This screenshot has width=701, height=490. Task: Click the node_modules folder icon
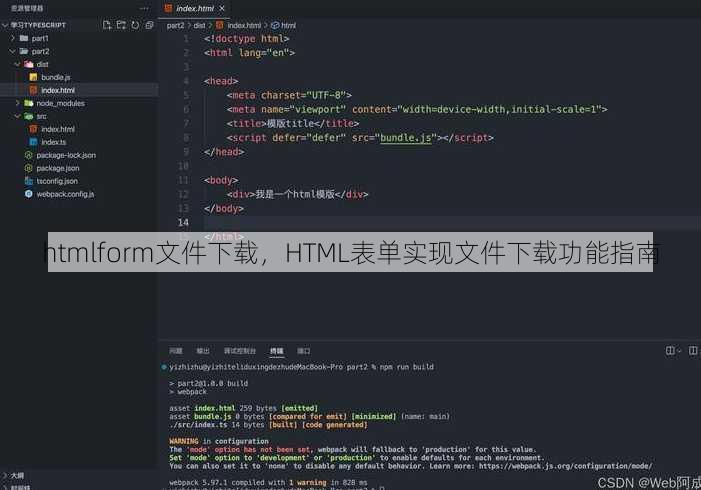(29, 103)
